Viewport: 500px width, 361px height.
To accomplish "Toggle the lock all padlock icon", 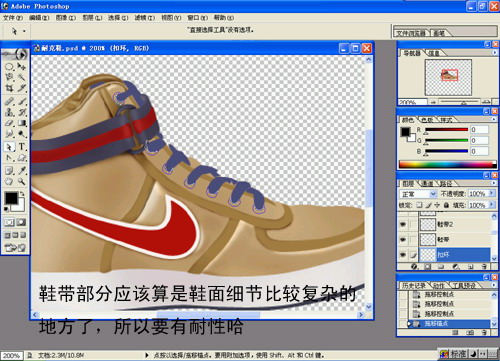I will [x=447, y=205].
